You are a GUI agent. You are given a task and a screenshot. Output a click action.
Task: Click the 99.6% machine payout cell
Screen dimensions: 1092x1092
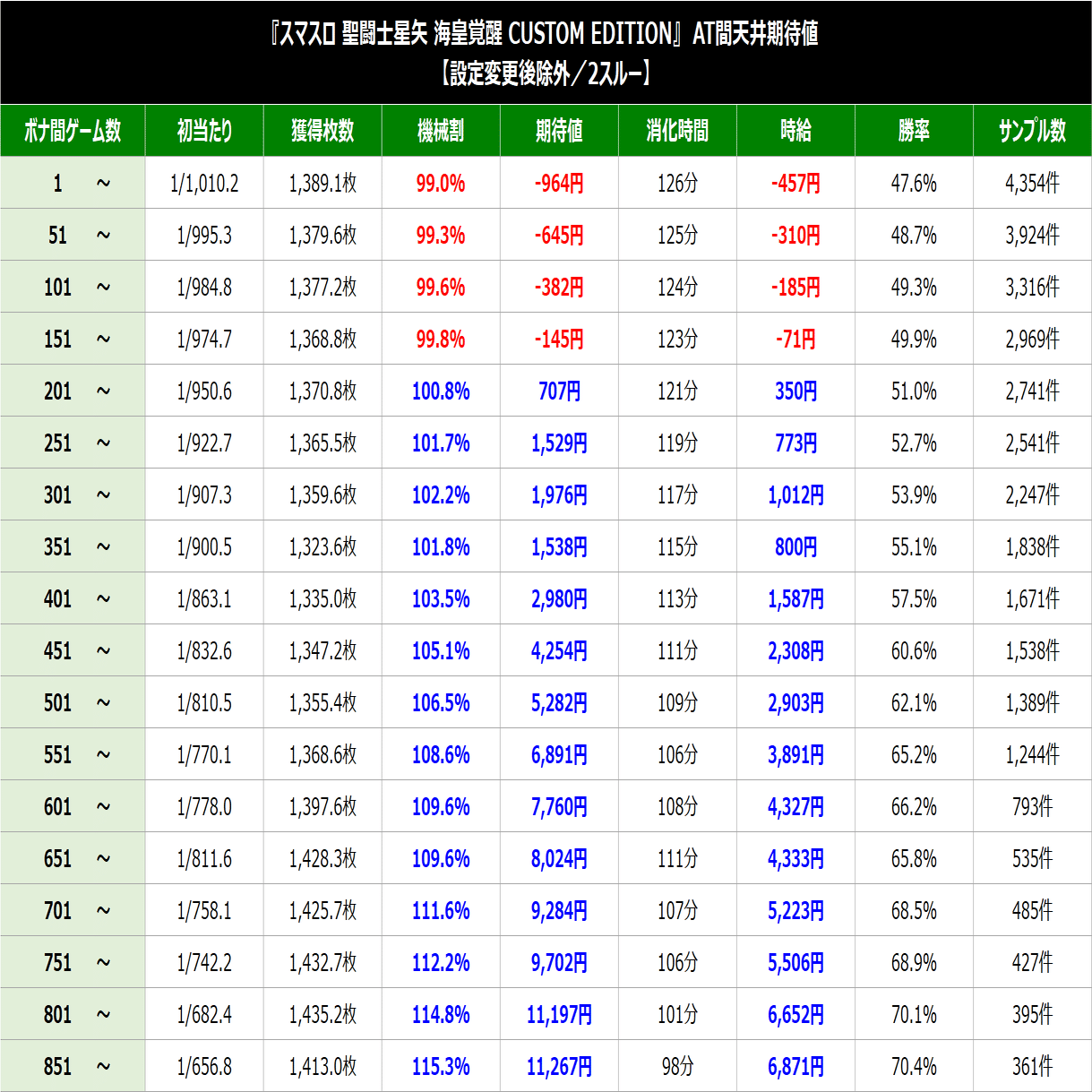pos(441,288)
